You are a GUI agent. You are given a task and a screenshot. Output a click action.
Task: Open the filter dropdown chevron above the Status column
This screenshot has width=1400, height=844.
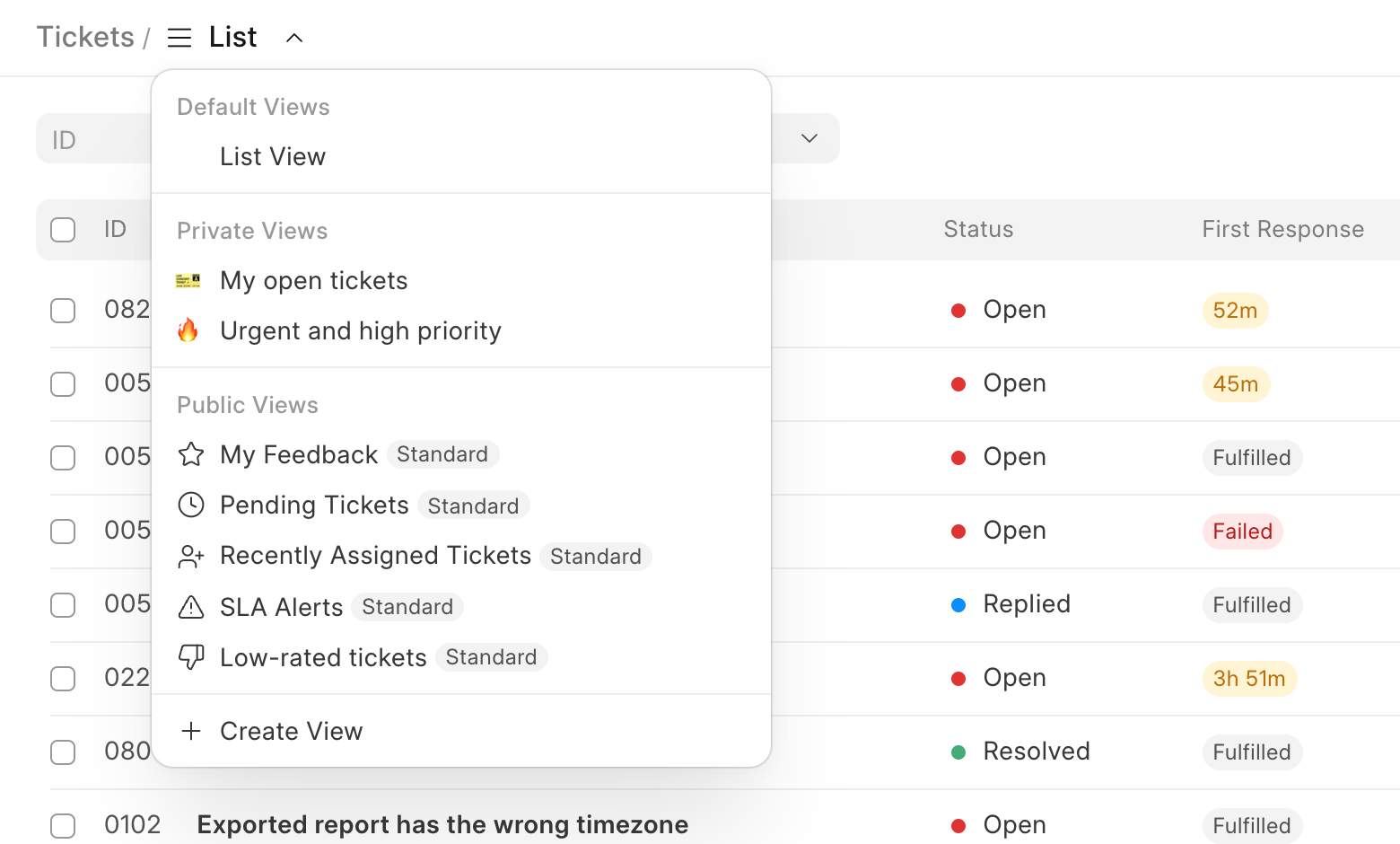tap(809, 138)
